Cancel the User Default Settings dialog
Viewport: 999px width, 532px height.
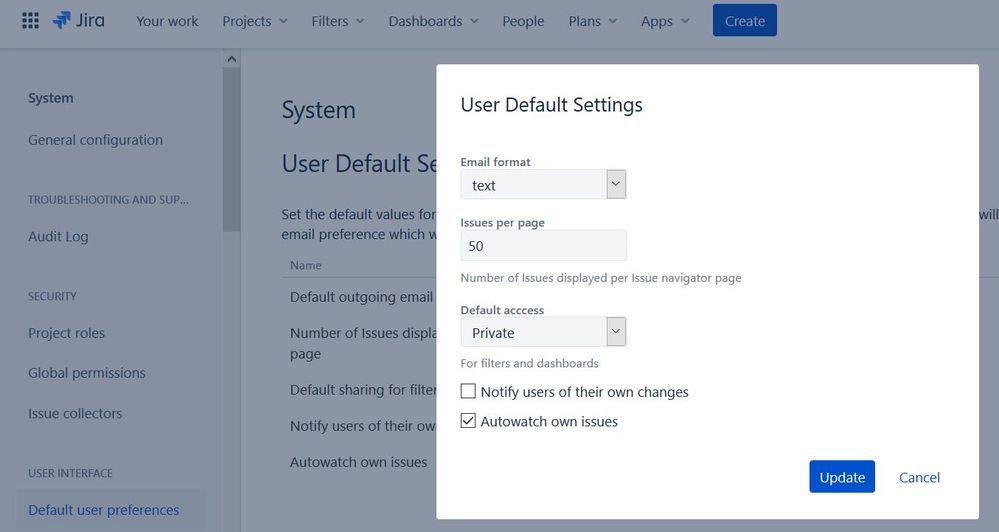click(919, 477)
